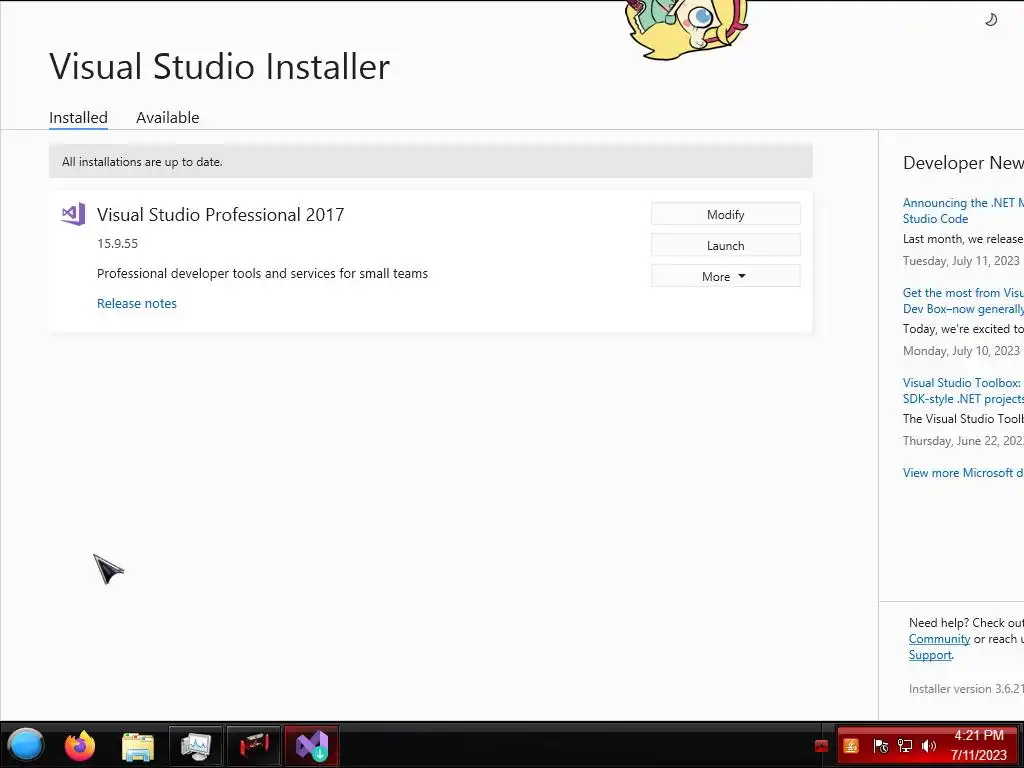1024x768 pixels.
Task: Launch Firefox from the taskbar
Action: click(x=80, y=745)
